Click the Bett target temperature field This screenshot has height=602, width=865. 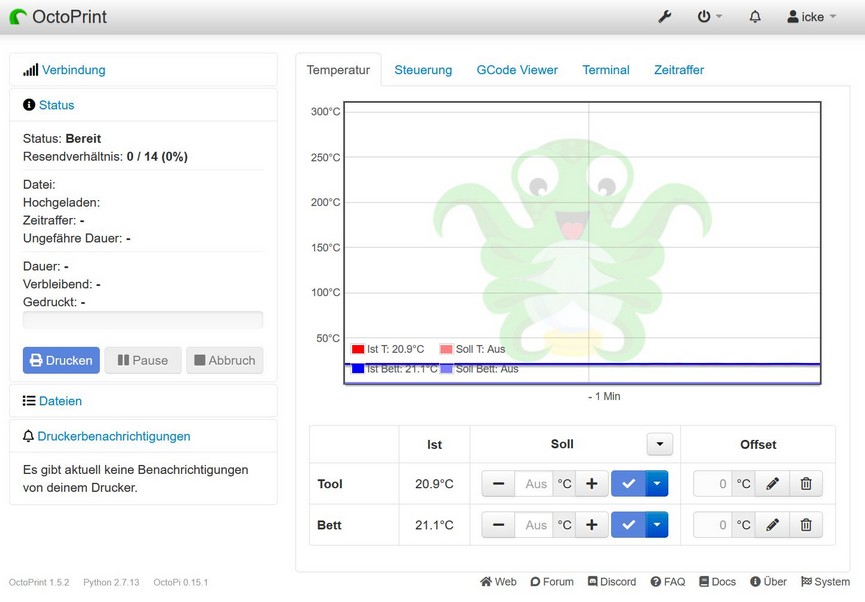534,525
